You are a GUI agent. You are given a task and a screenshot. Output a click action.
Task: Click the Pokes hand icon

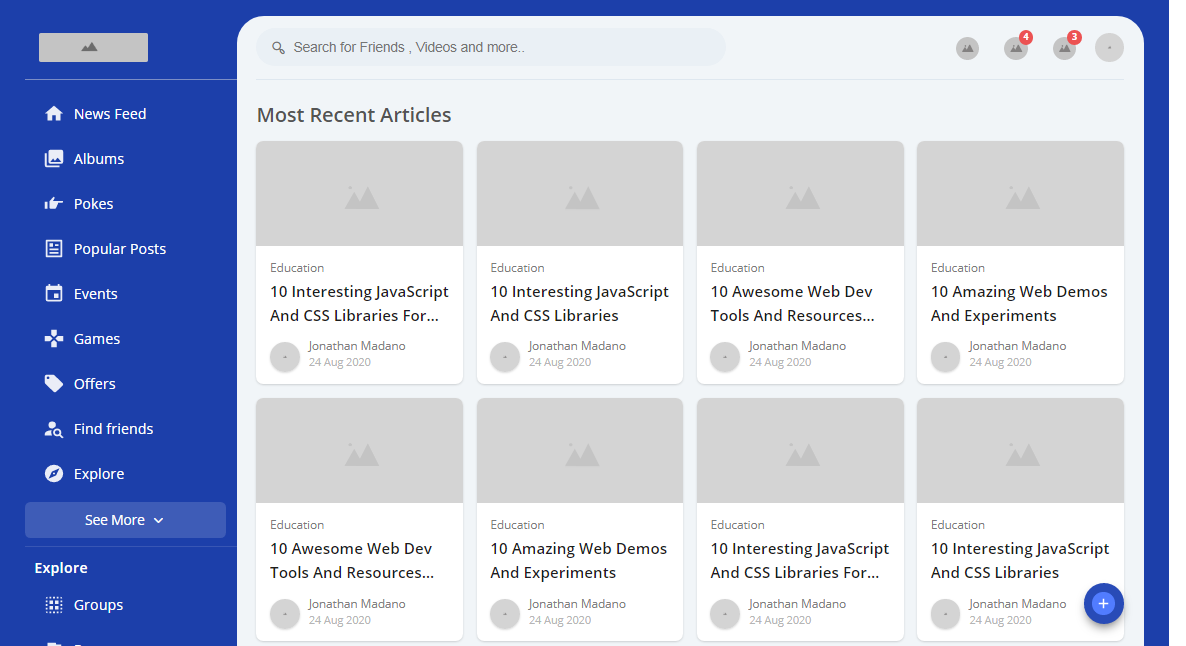coord(54,204)
